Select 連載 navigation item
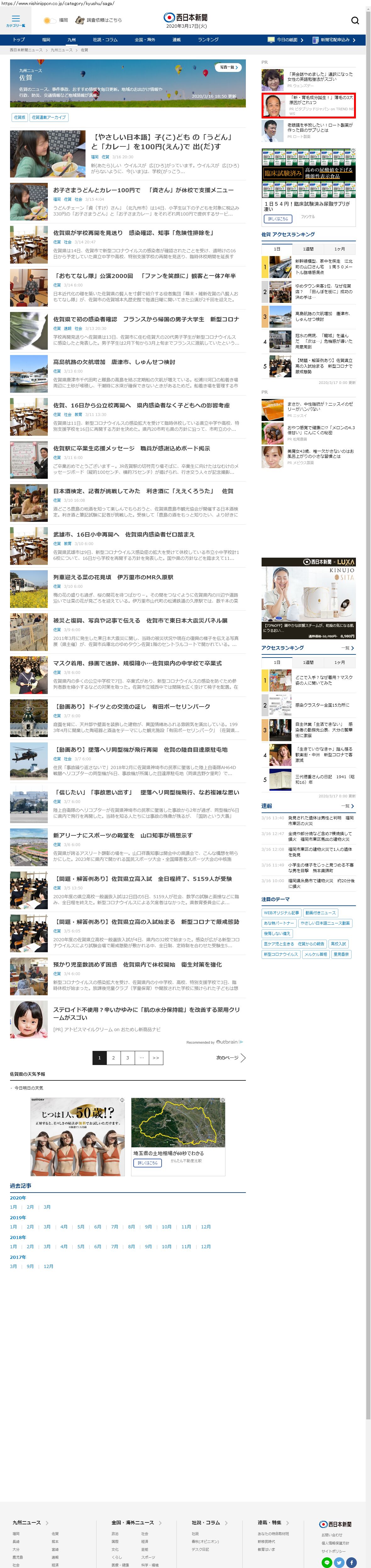This screenshot has height=1568, width=371. [177, 40]
